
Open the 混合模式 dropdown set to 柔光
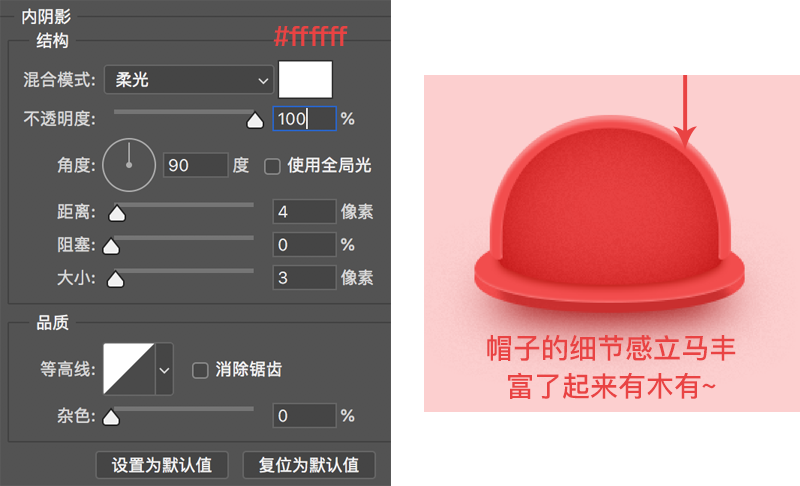pyautogui.click(x=189, y=80)
